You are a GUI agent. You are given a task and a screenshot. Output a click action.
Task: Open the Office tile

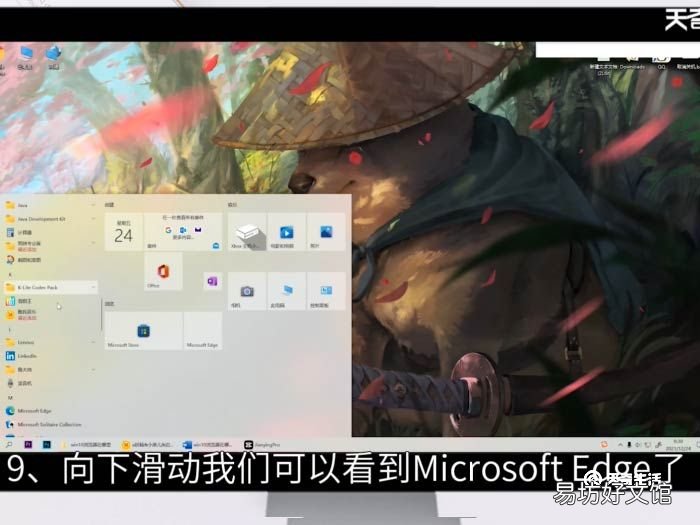pos(163,271)
